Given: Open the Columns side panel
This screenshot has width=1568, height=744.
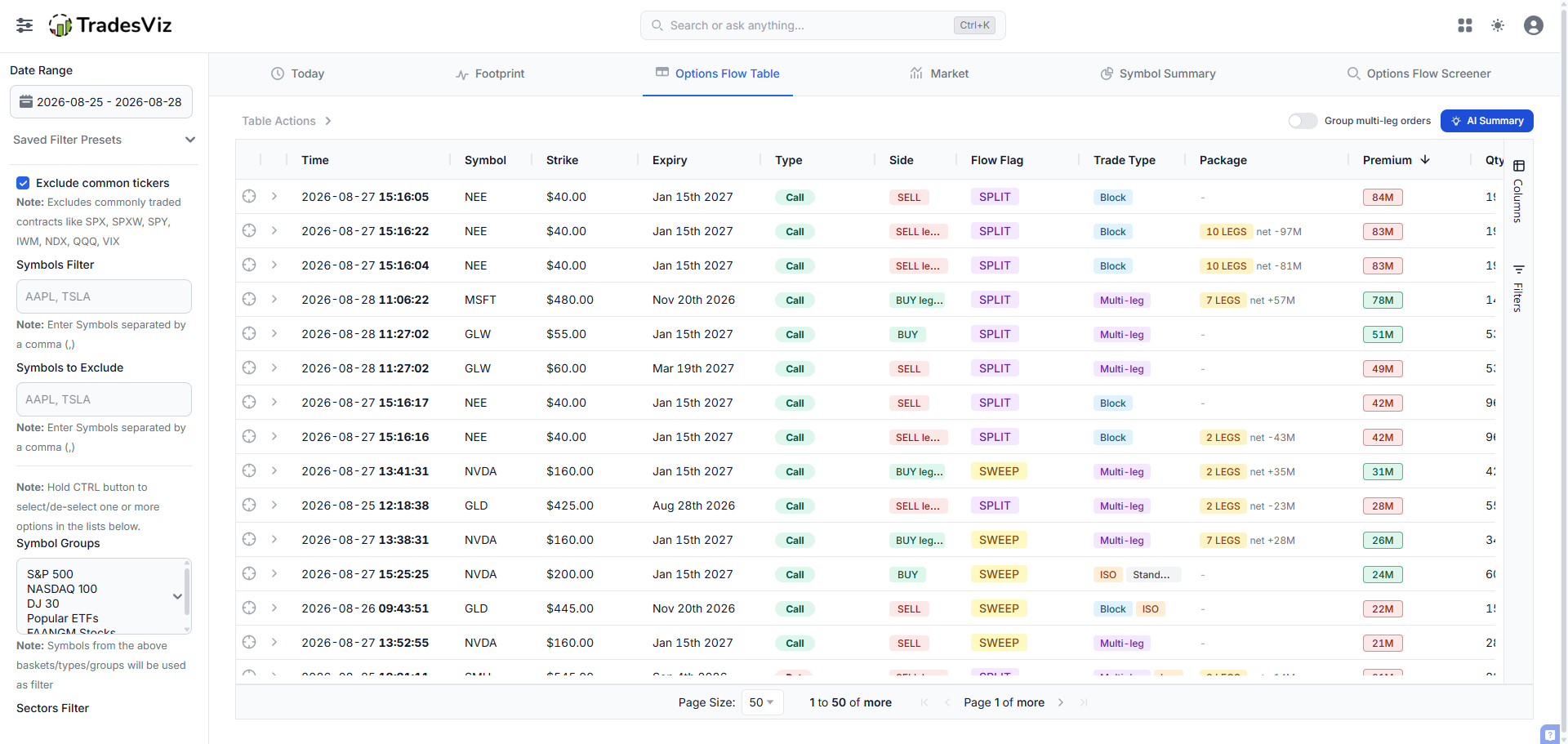Looking at the screenshot, I should [1518, 192].
